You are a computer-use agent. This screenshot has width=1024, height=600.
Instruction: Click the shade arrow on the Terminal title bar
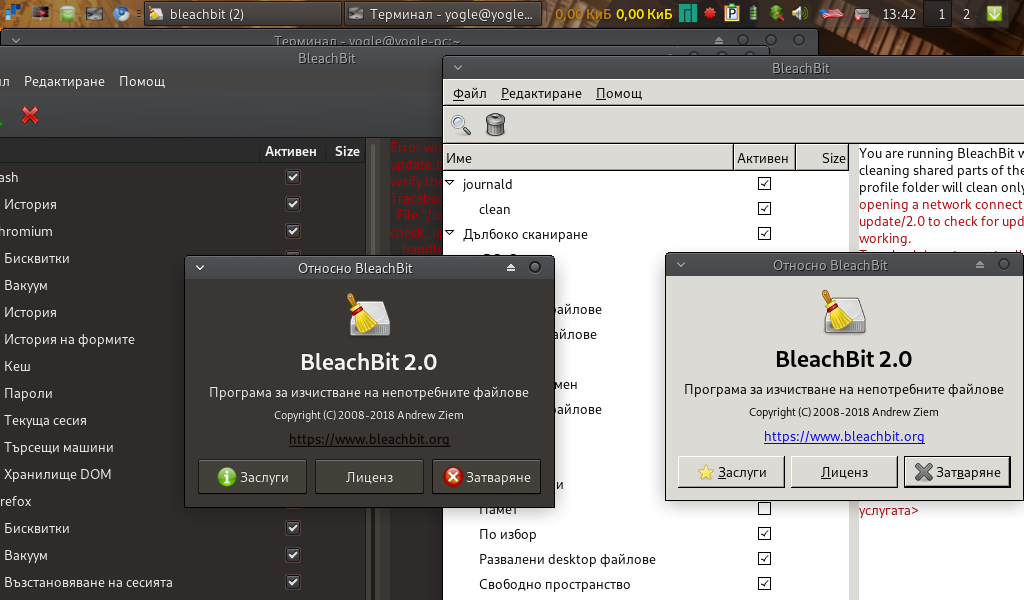719,40
